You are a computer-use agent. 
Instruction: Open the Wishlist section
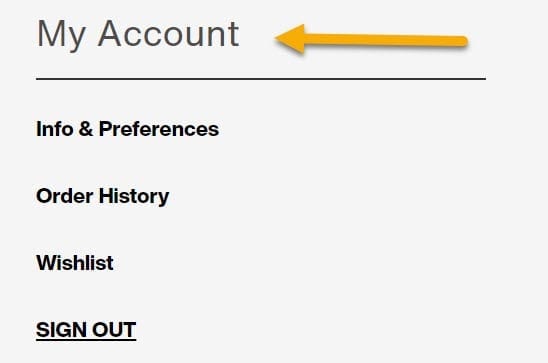coord(75,263)
